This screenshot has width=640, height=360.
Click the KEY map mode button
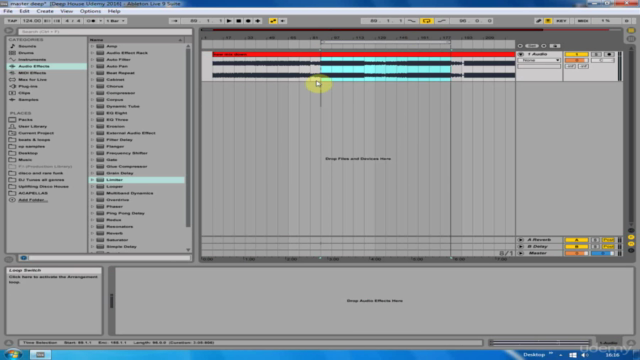[x=561, y=21]
